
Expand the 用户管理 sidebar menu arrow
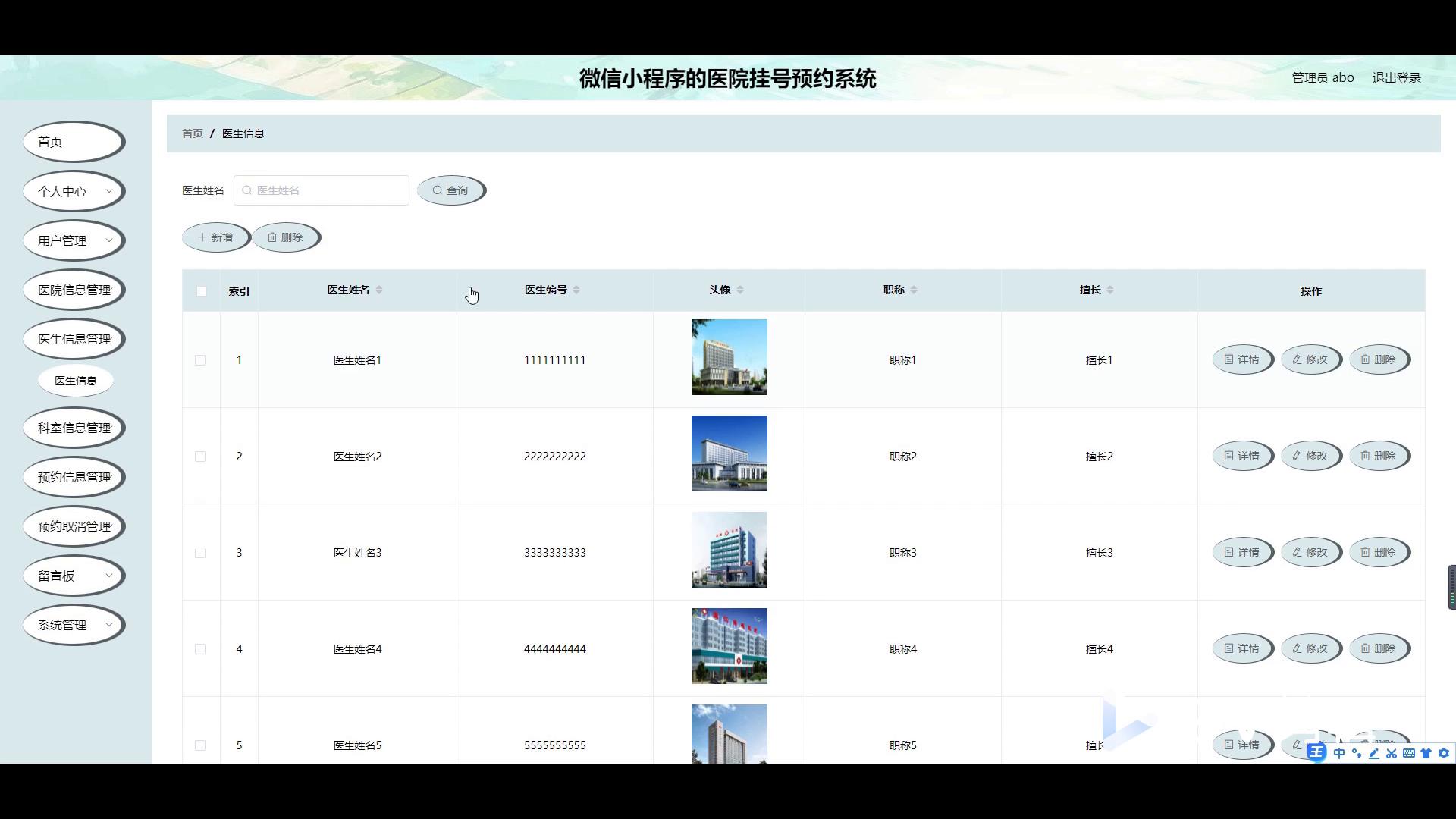click(x=109, y=240)
